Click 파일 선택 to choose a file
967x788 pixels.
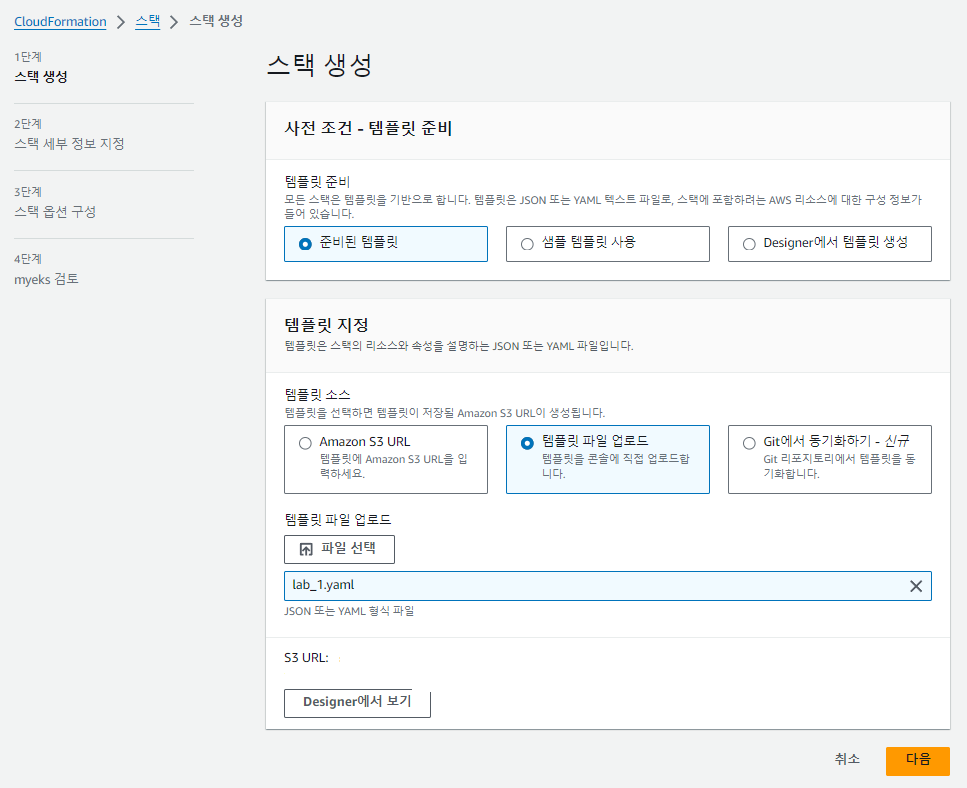point(339,549)
